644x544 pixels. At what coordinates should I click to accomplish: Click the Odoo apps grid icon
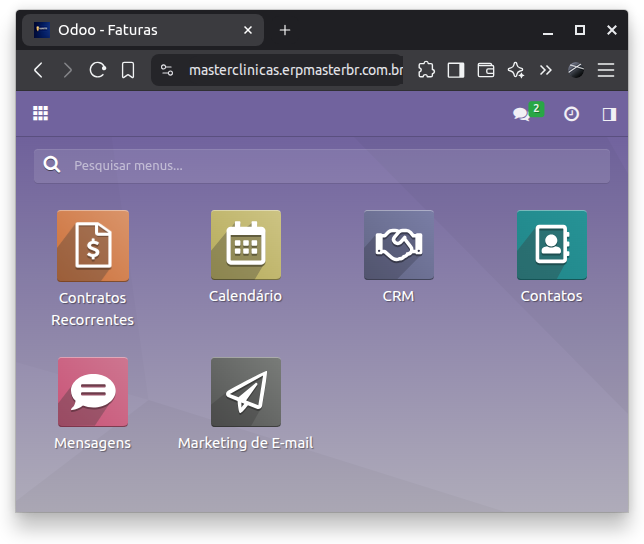(x=41, y=114)
